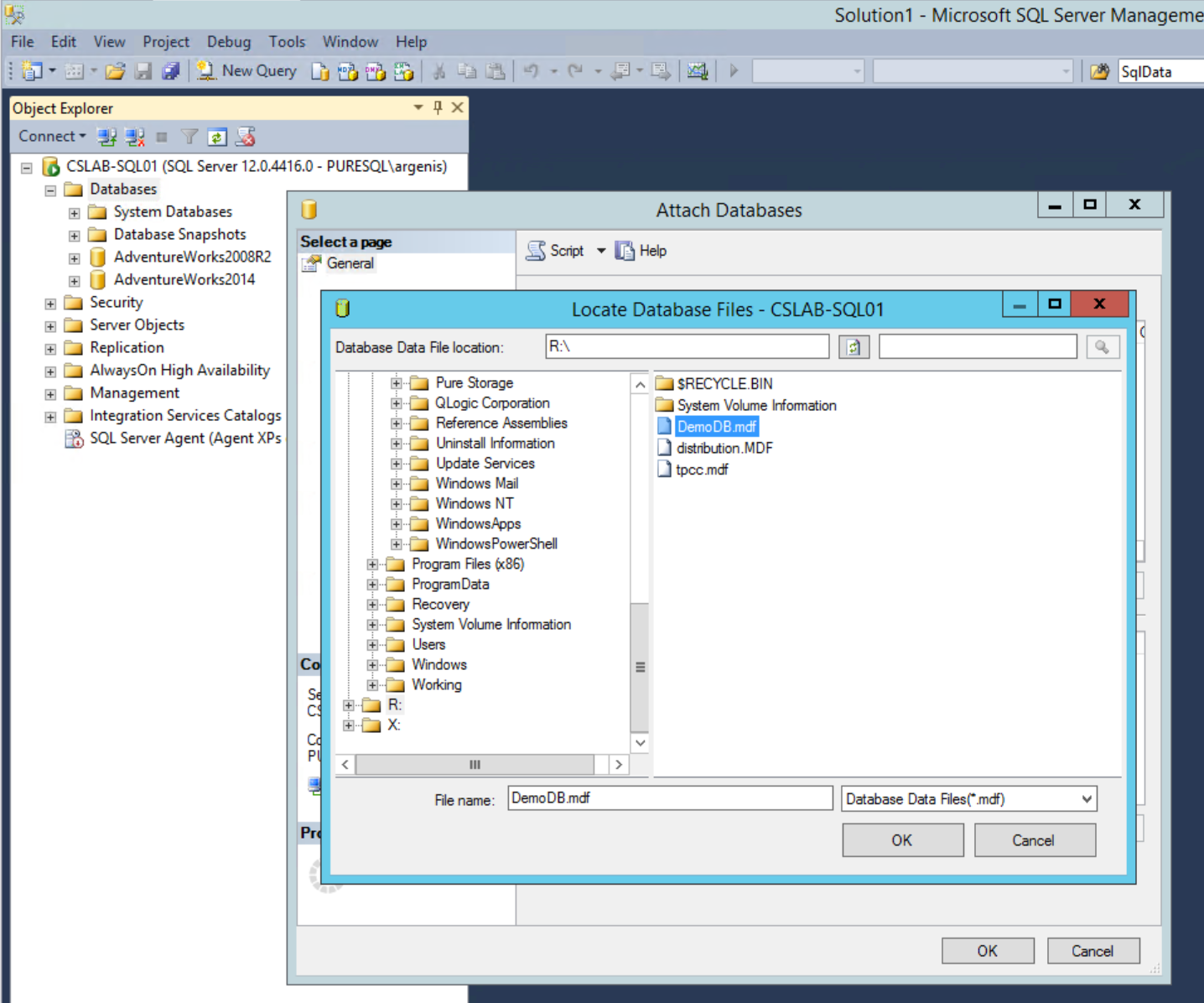This screenshot has width=1204, height=1003.
Task: Select AlwaysOn High Availability node
Action: pos(179,370)
